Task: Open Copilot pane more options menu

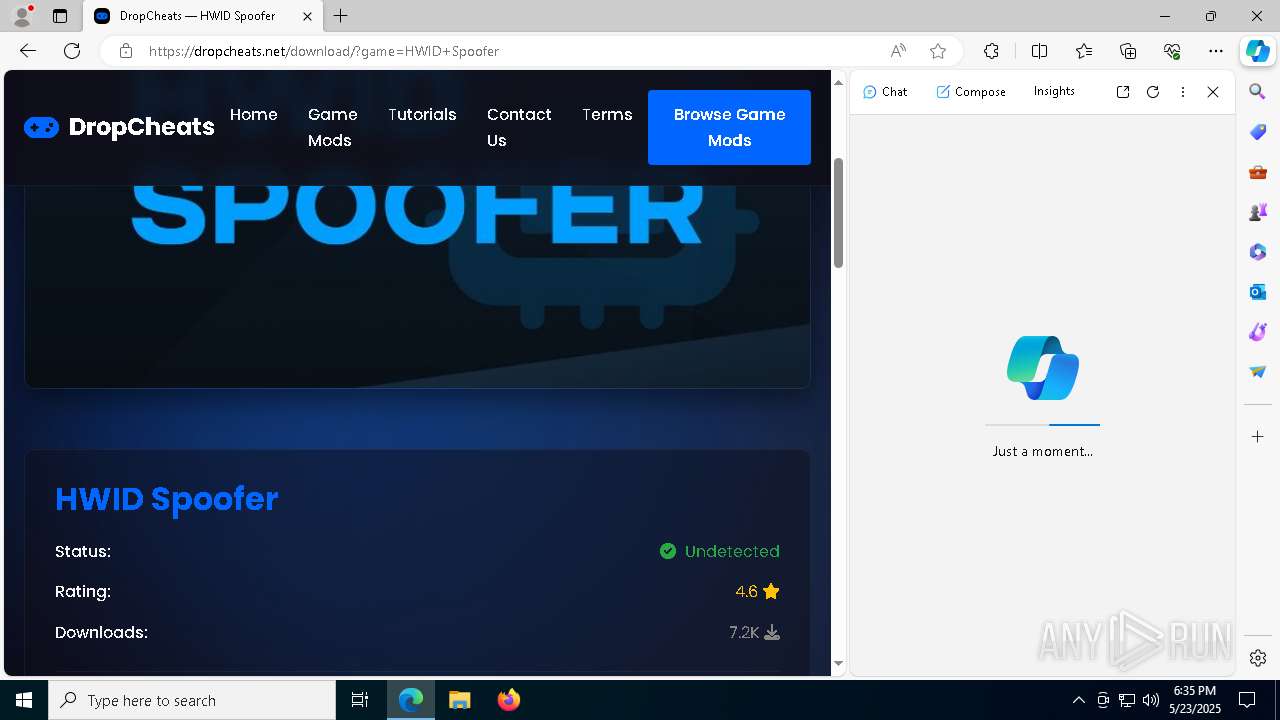Action: tap(1183, 92)
